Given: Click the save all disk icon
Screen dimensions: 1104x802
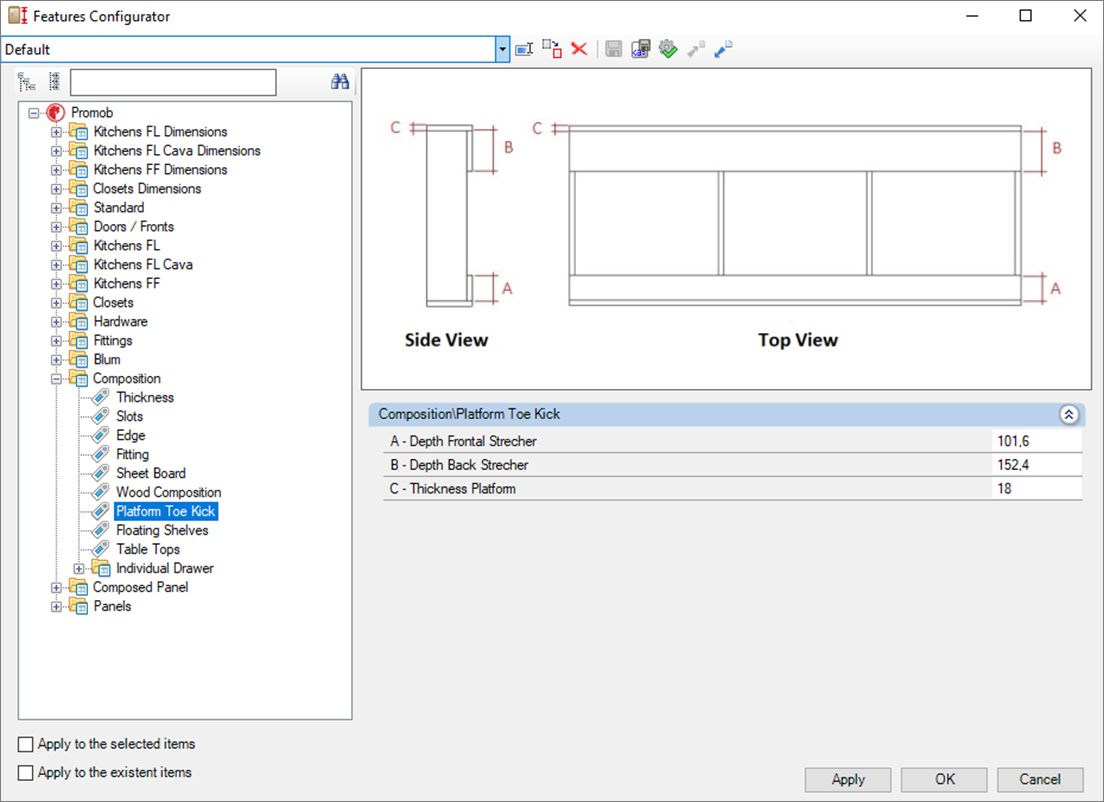Looking at the screenshot, I should (x=642, y=49).
